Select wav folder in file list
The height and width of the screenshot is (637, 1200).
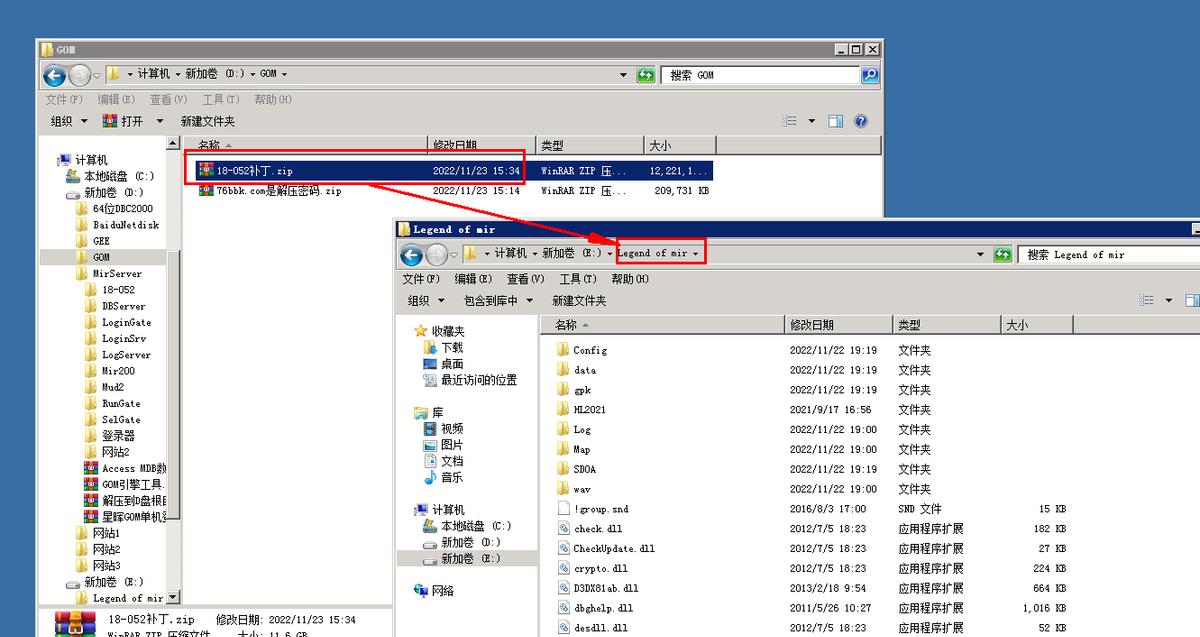tap(582, 489)
